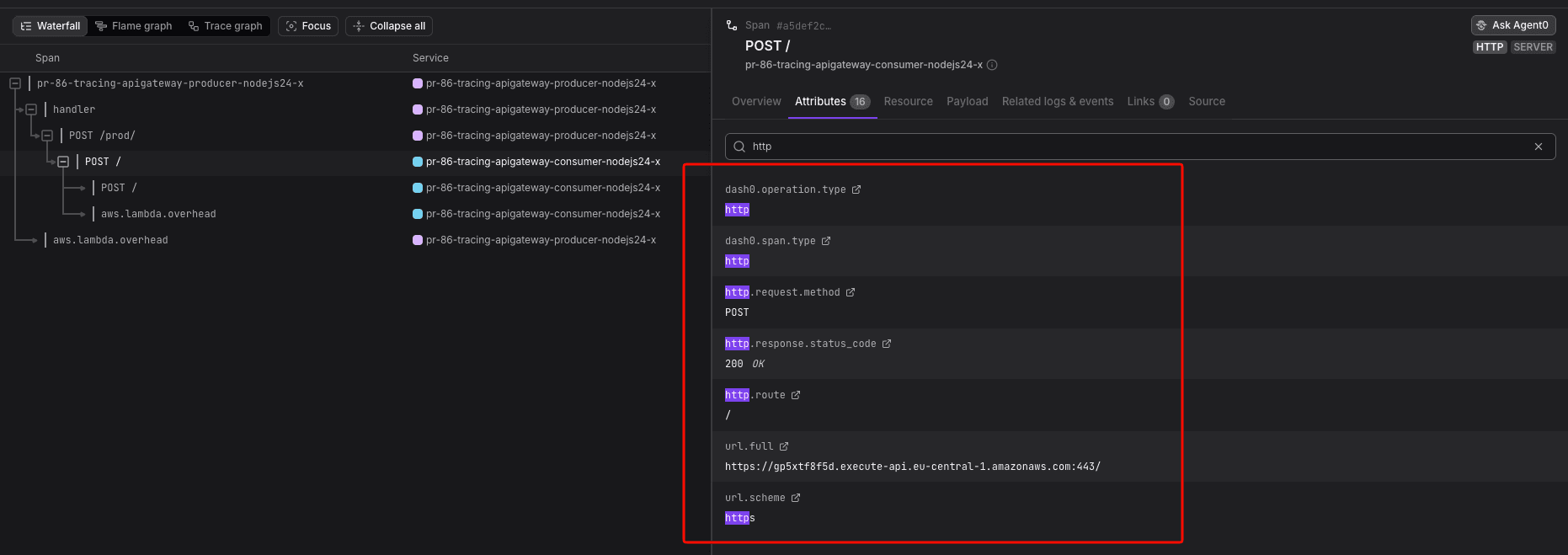
Task: Click service name on selected POST / row
Action: tap(543, 162)
